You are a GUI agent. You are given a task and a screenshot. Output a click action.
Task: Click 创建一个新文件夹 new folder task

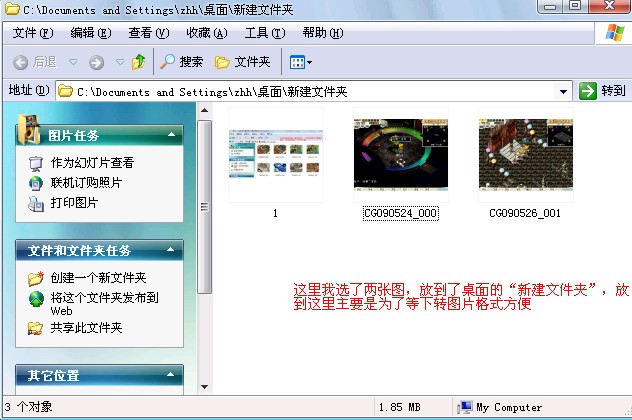coord(98,278)
